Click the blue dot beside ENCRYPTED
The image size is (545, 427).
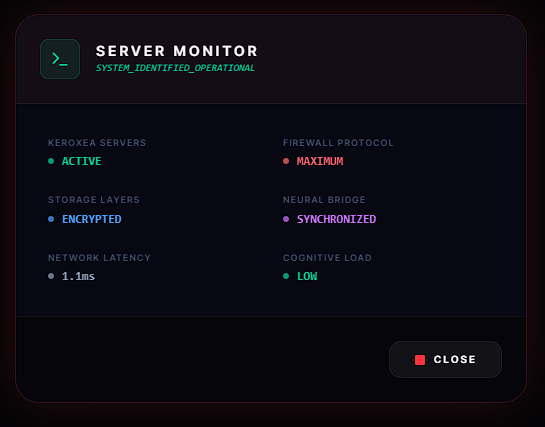tap(51, 219)
